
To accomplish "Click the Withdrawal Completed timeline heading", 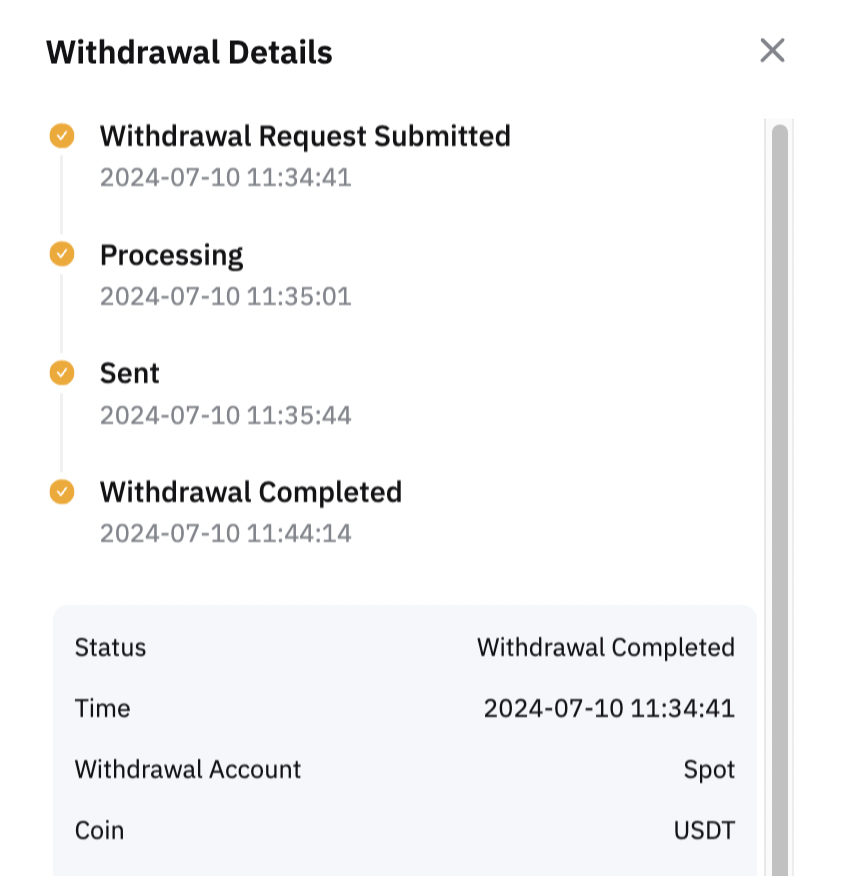I will pos(251,492).
